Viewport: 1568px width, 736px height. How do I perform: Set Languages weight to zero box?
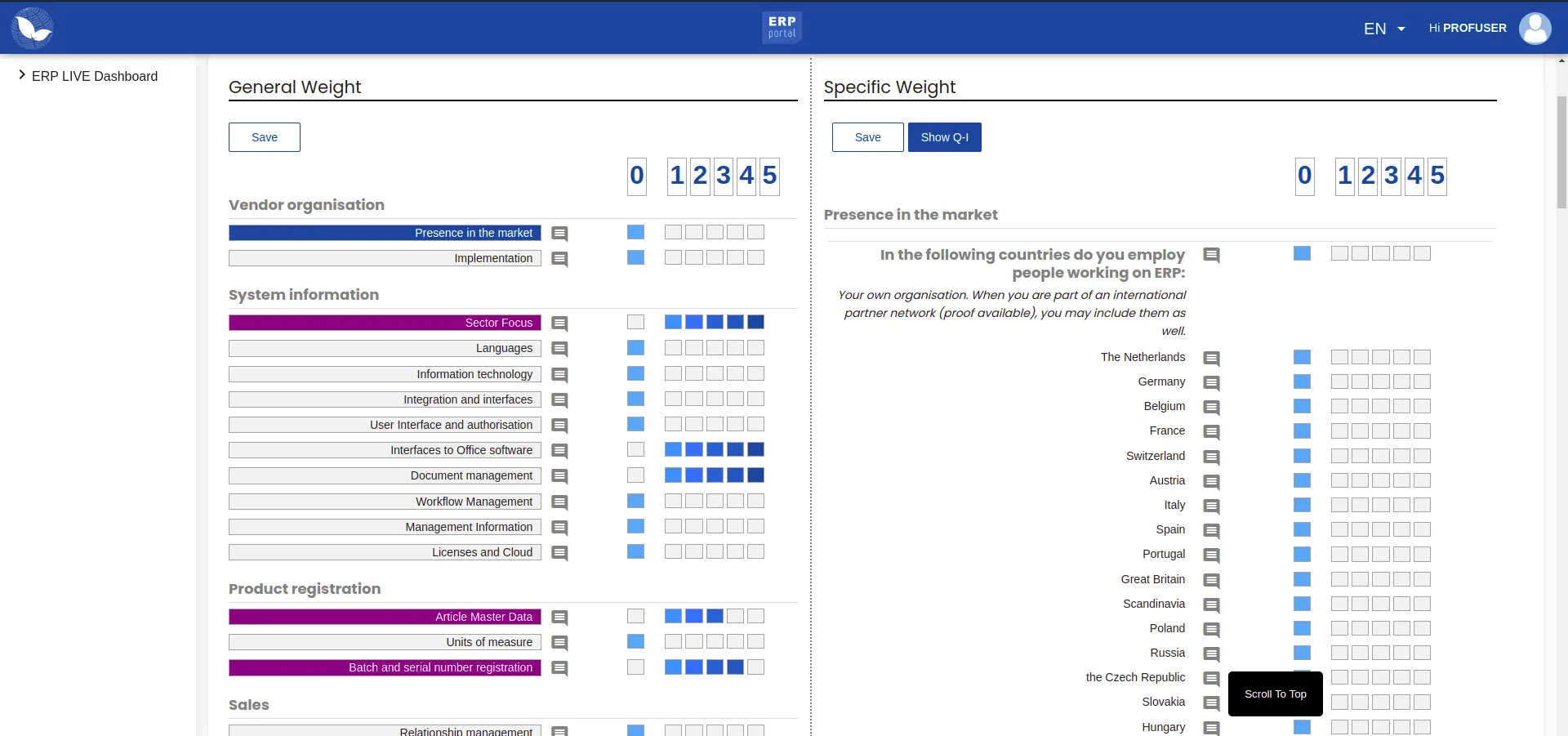point(636,348)
